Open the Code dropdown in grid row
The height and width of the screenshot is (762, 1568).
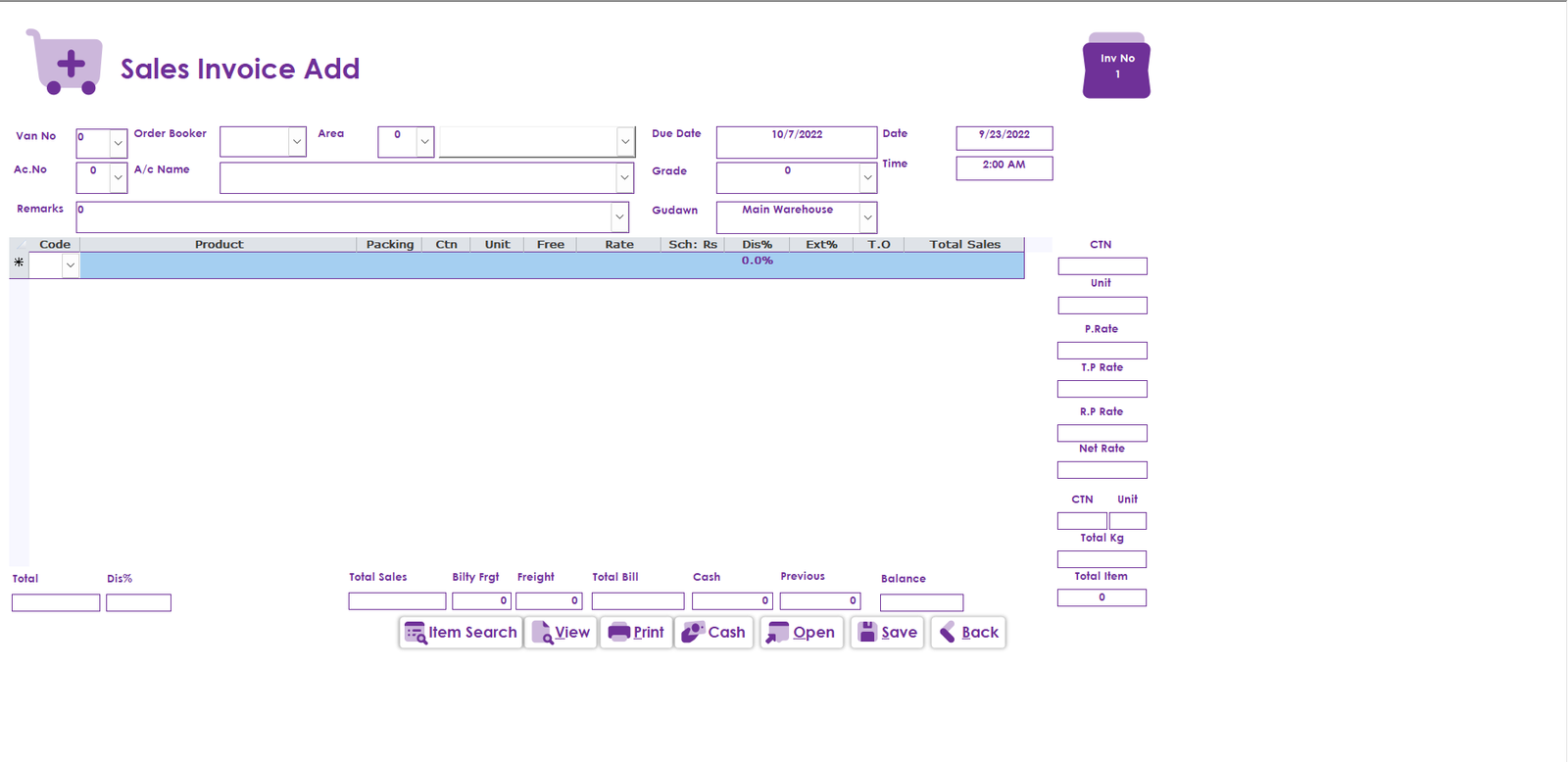coord(70,265)
